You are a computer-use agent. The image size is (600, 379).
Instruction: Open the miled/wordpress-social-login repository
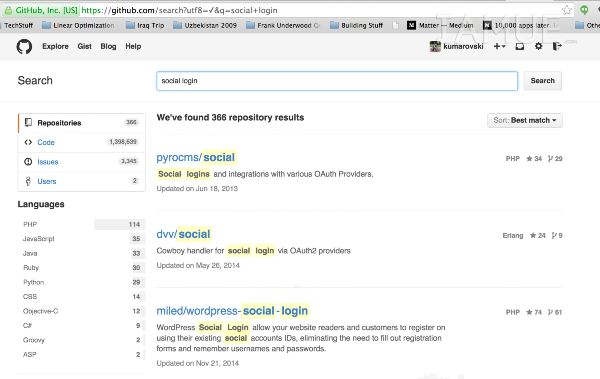(232, 311)
